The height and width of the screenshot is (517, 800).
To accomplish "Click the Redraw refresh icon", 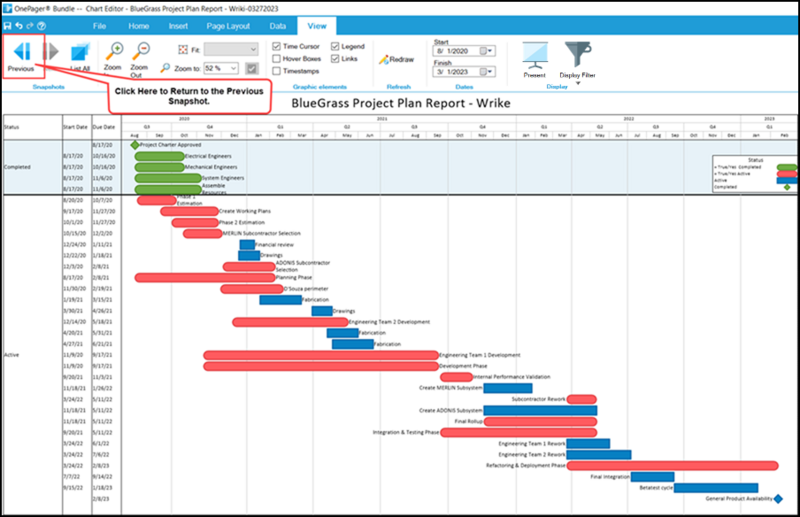I will [x=384, y=60].
